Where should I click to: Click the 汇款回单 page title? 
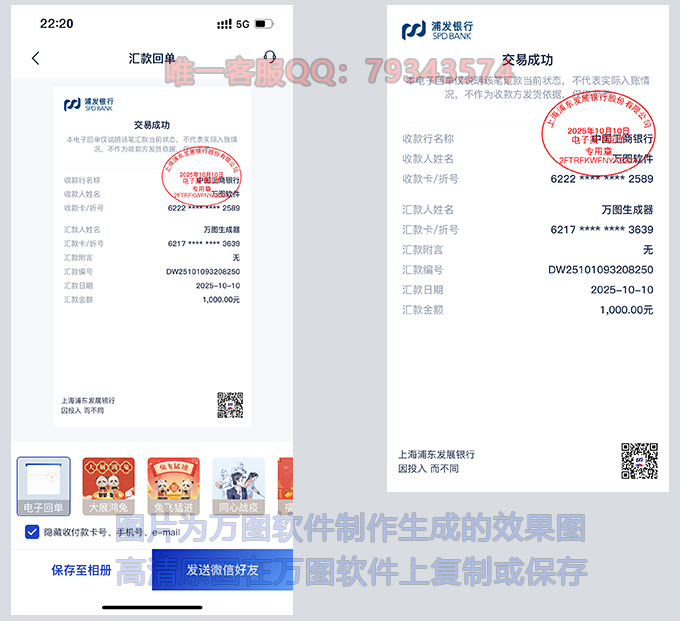(x=152, y=58)
